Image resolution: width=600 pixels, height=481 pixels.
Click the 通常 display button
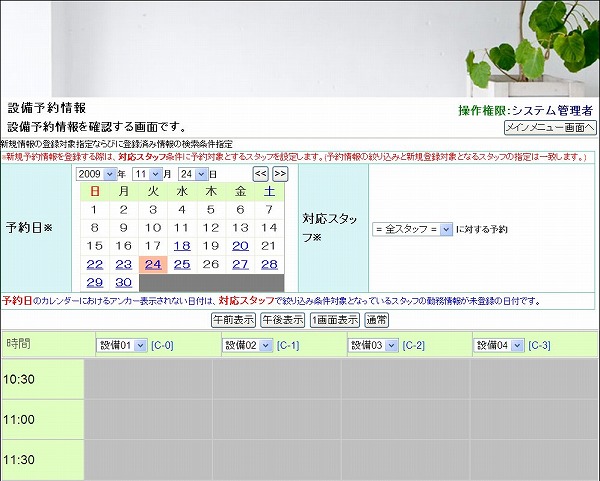coord(377,320)
